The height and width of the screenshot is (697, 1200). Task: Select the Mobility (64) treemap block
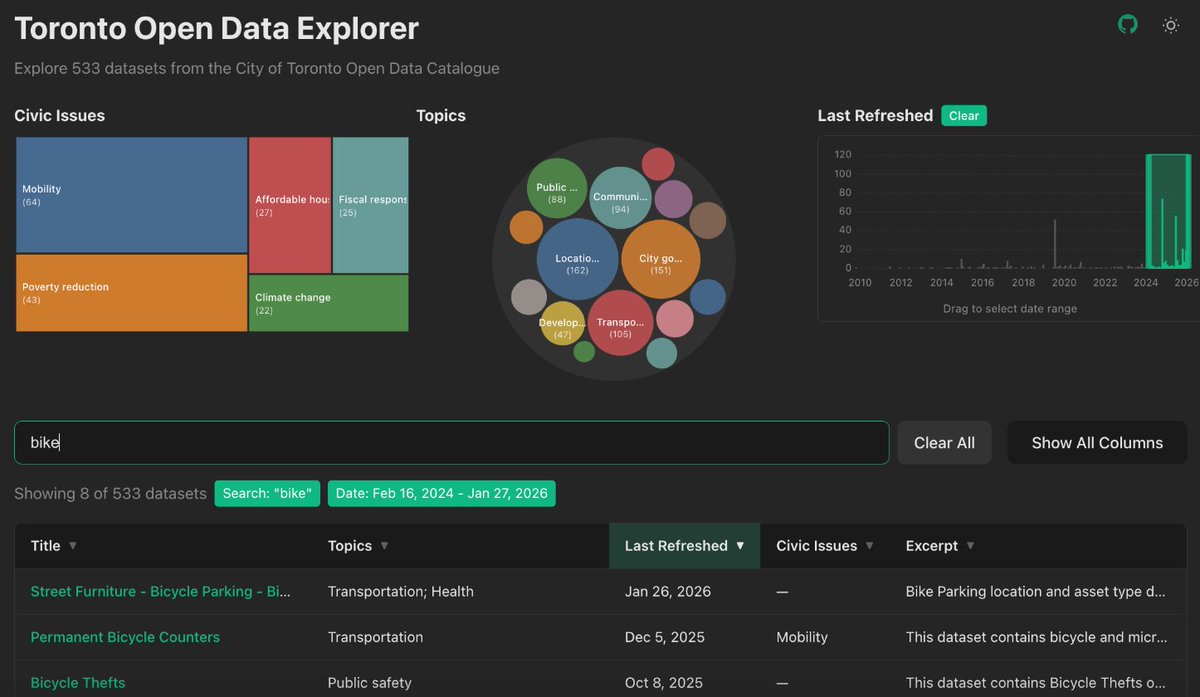(x=131, y=195)
